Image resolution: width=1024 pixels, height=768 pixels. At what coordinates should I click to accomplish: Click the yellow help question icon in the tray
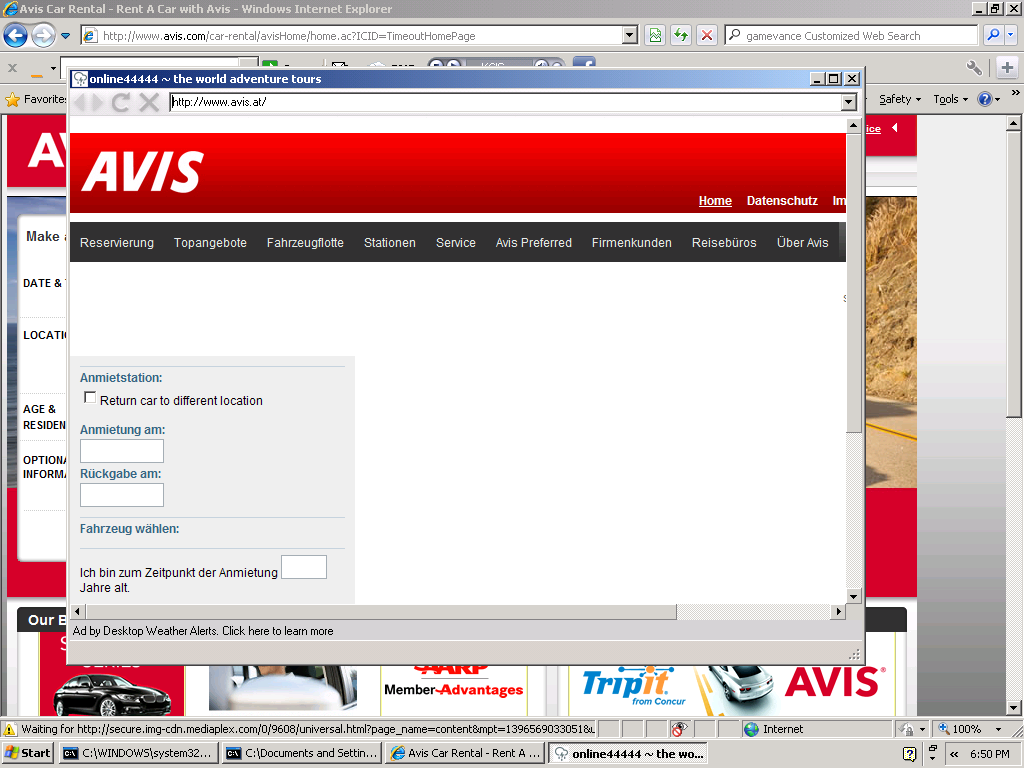[x=909, y=754]
